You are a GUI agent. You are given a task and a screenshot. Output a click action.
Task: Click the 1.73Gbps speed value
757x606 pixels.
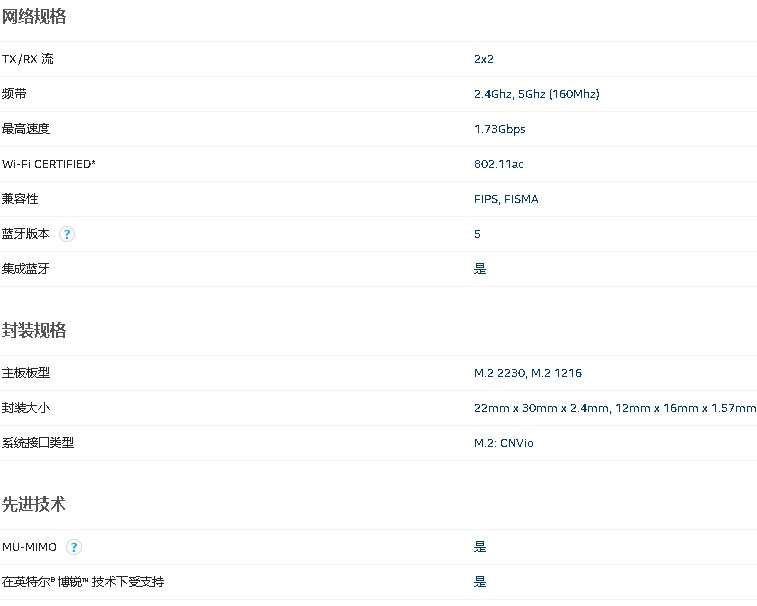pyautogui.click(x=499, y=129)
